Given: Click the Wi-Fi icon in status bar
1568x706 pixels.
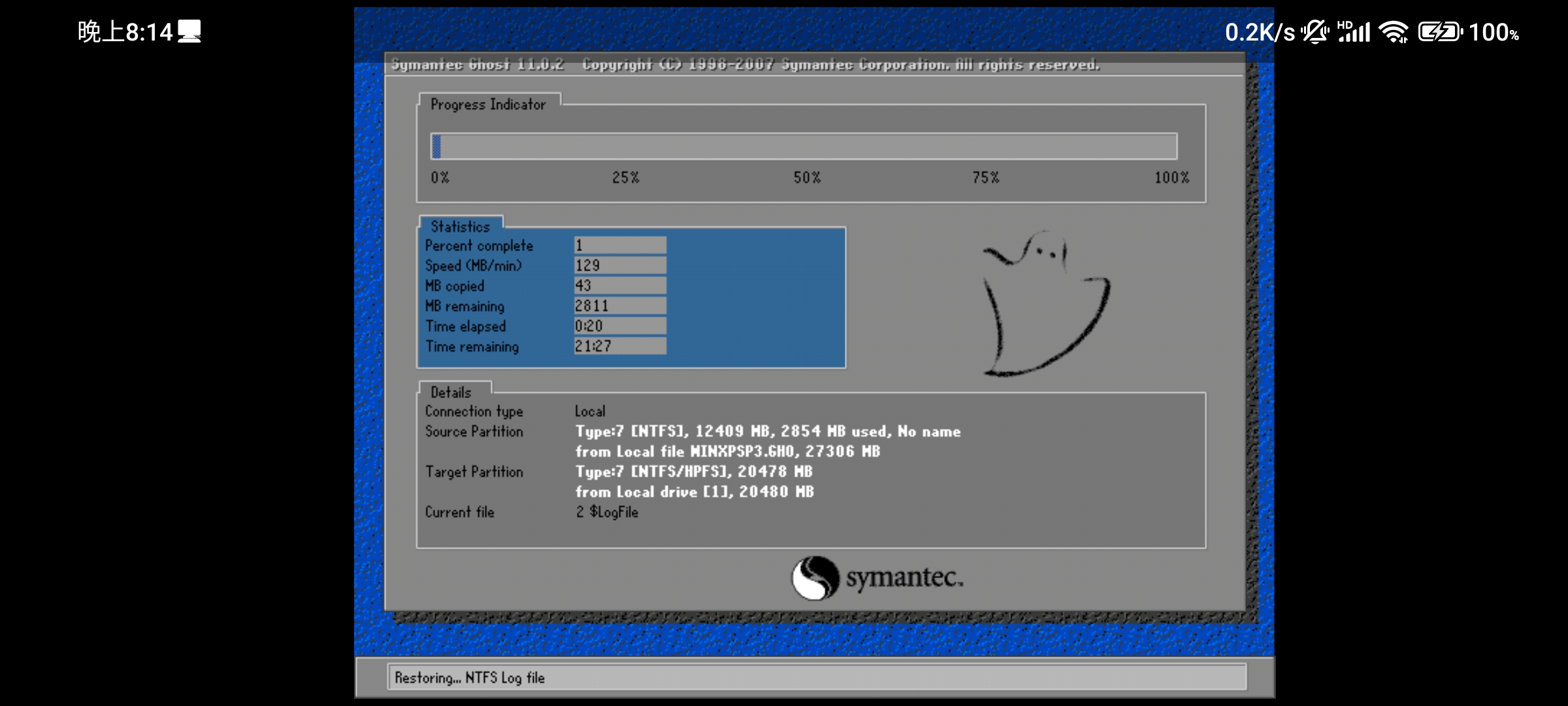Looking at the screenshot, I should tap(1395, 31).
